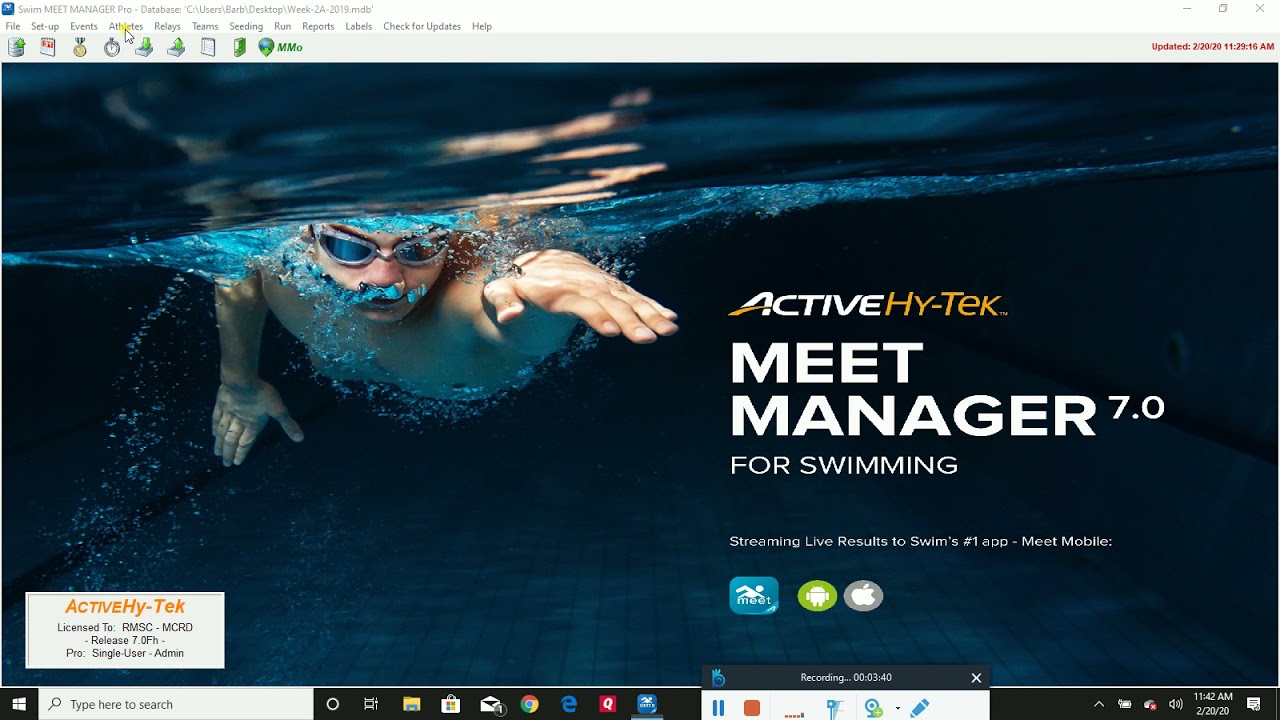
Task: Open the Labels menu
Action: click(x=359, y=26)
